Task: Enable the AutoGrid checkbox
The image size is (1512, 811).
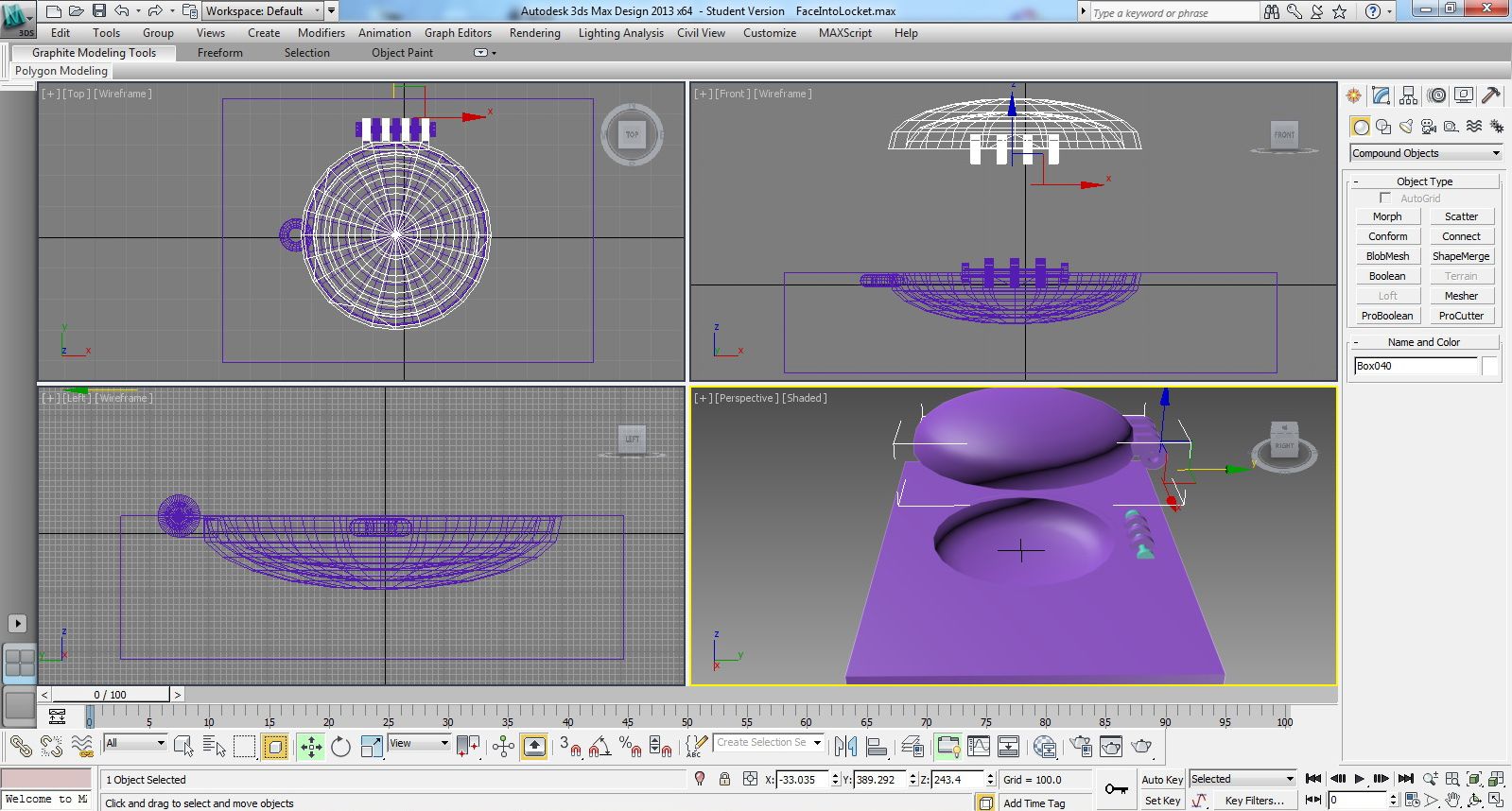Action: [x=1385, y=198]
